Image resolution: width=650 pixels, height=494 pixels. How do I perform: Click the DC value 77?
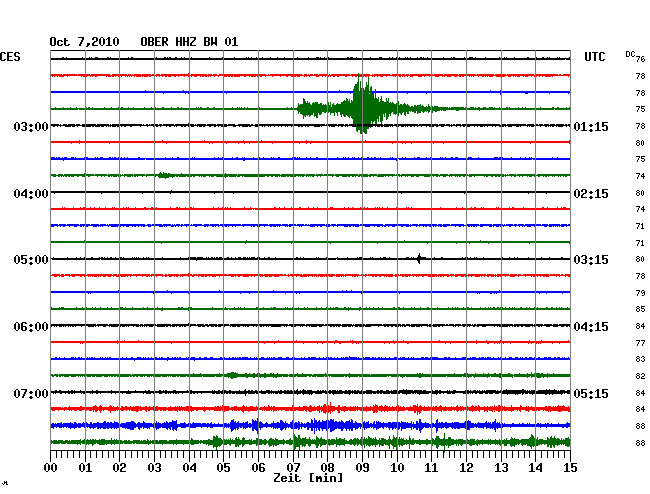tap(640, 343)
